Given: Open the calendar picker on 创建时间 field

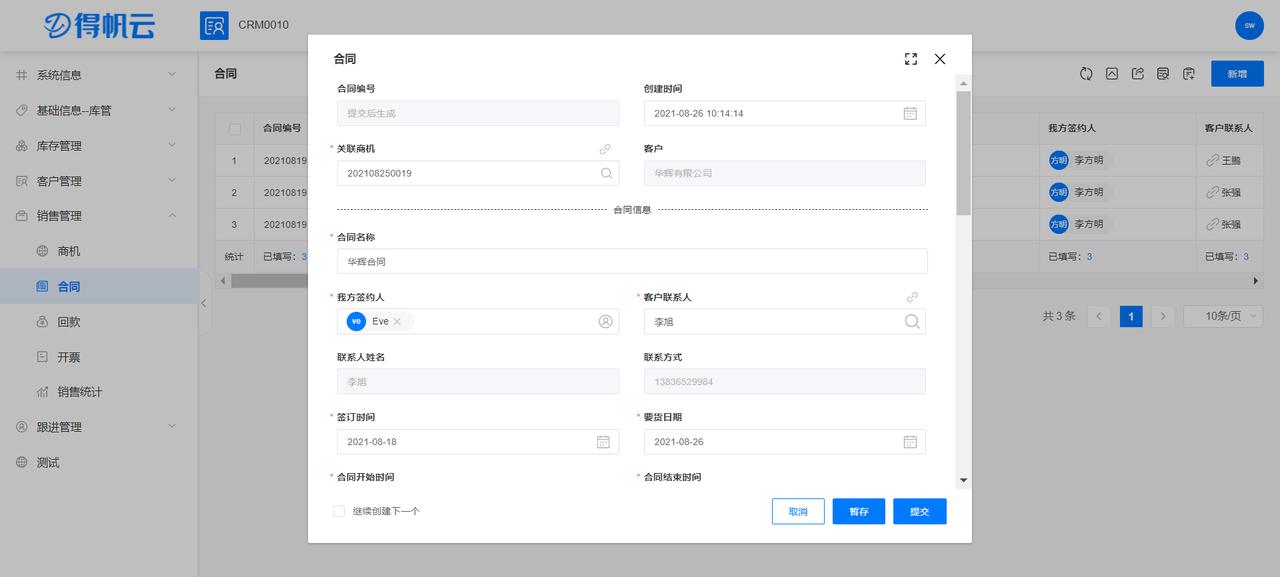Looking at the screenshot, I should click(909, 113).
